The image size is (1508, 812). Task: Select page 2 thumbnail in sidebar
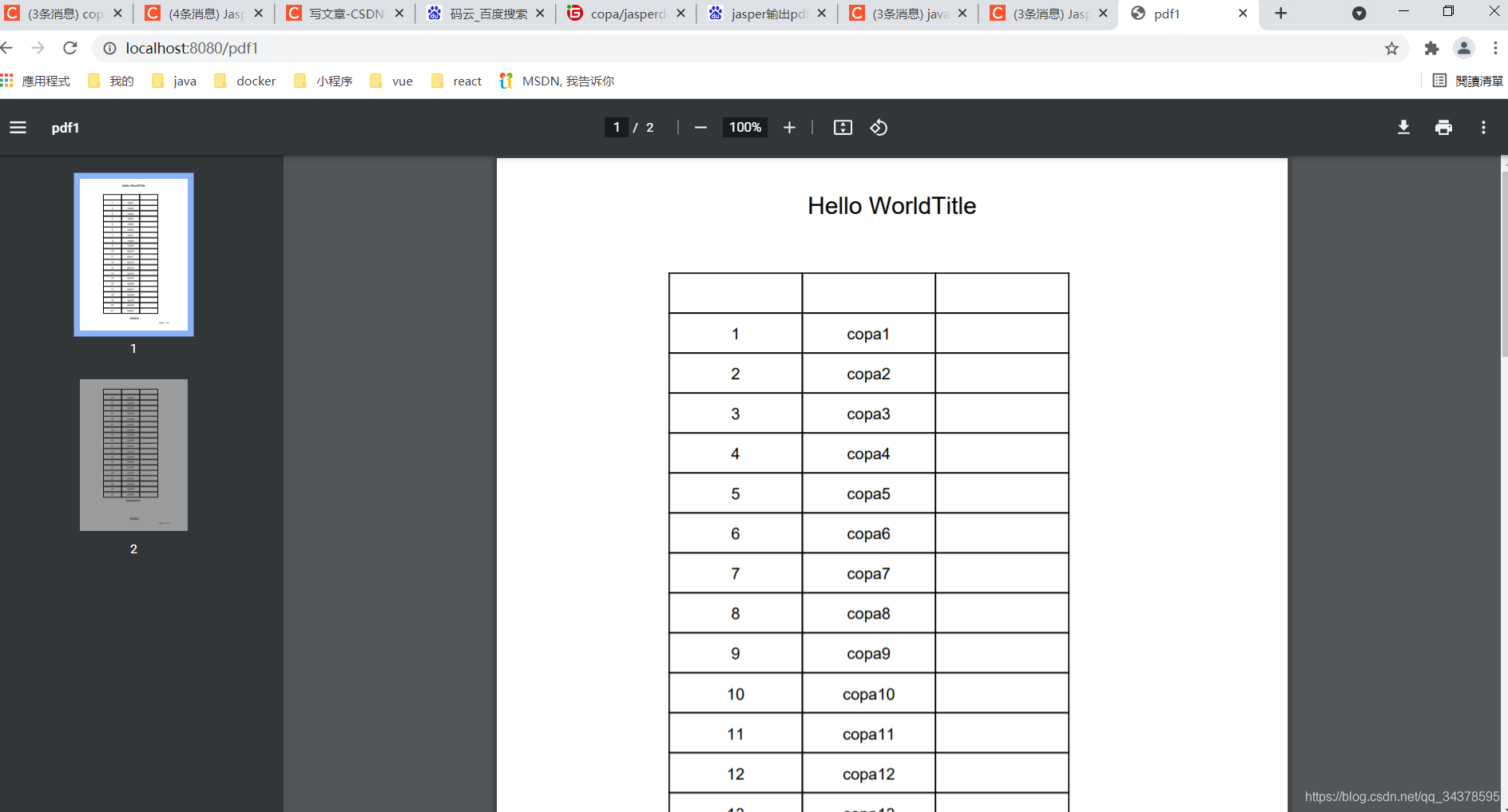click(133, 455)
